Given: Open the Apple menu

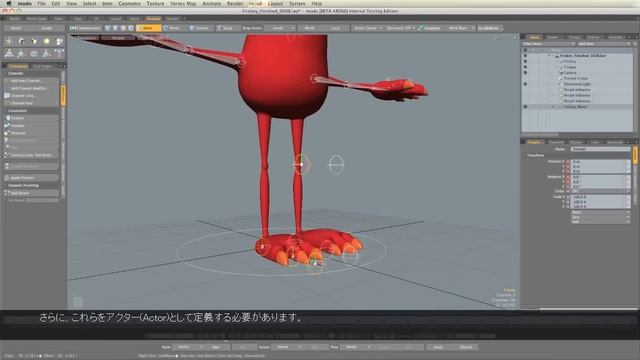Looking at the screenshot, I should click(9, 3).
